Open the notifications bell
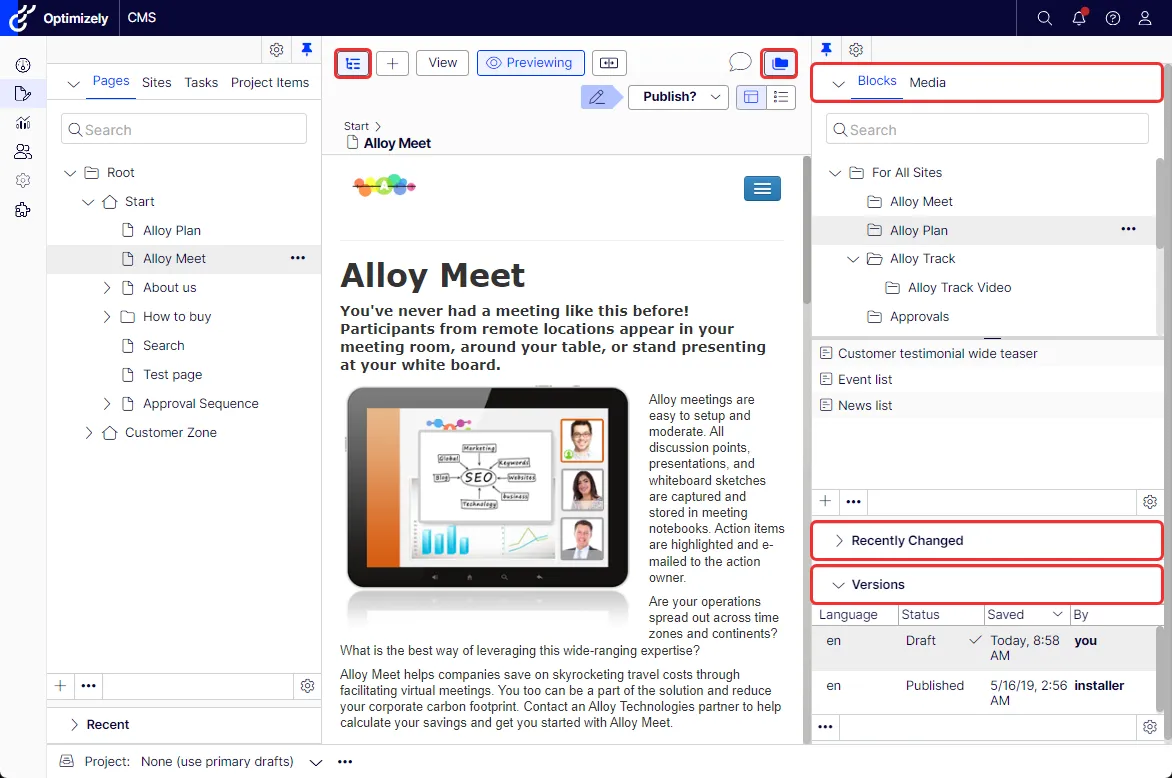Image resolution: width=1172 pixels, height=778 pixels. click(1079, 18)
